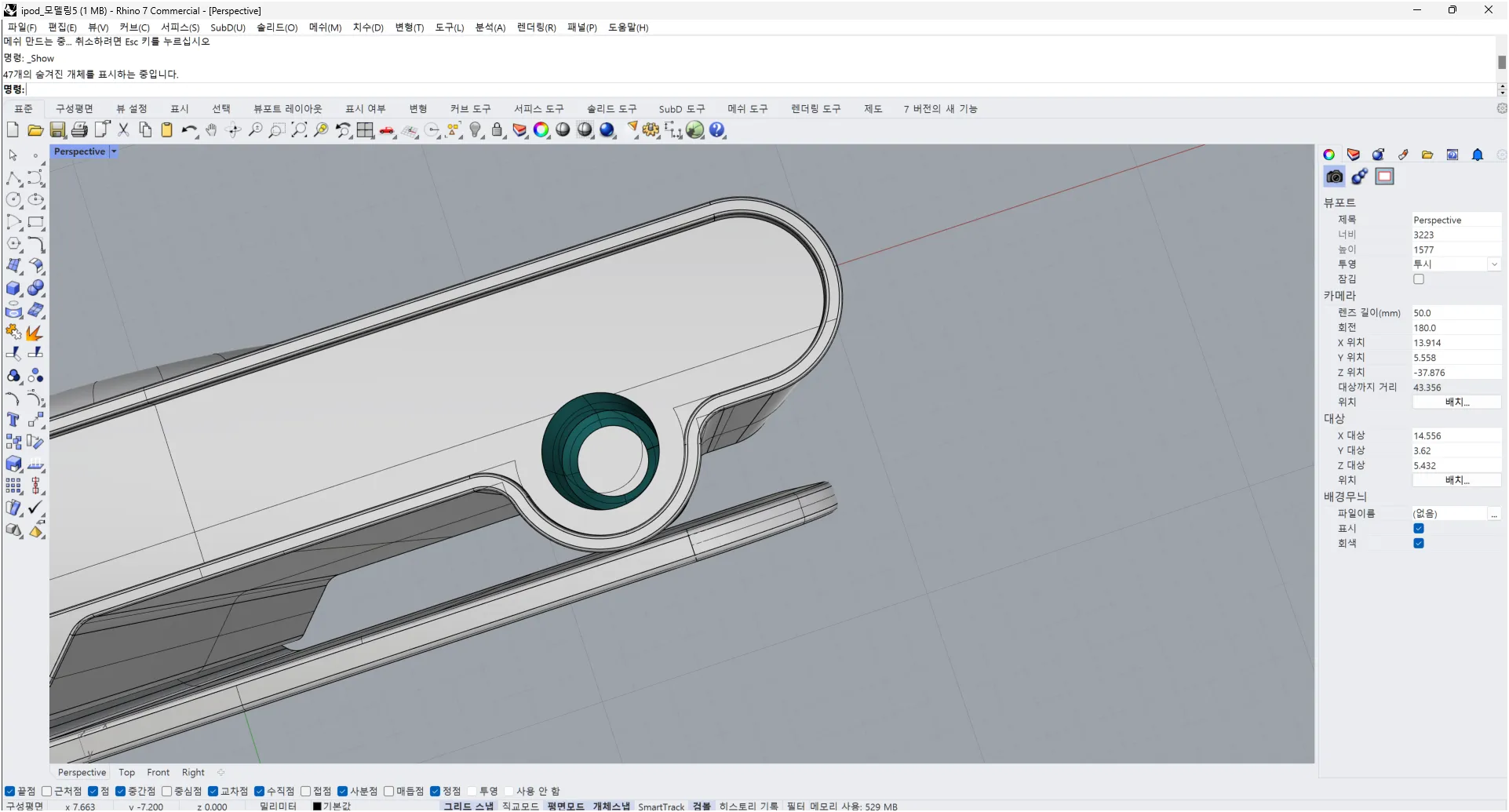
Task: Select the Box solid tool in left toolbar
Action: coord(14,289)
